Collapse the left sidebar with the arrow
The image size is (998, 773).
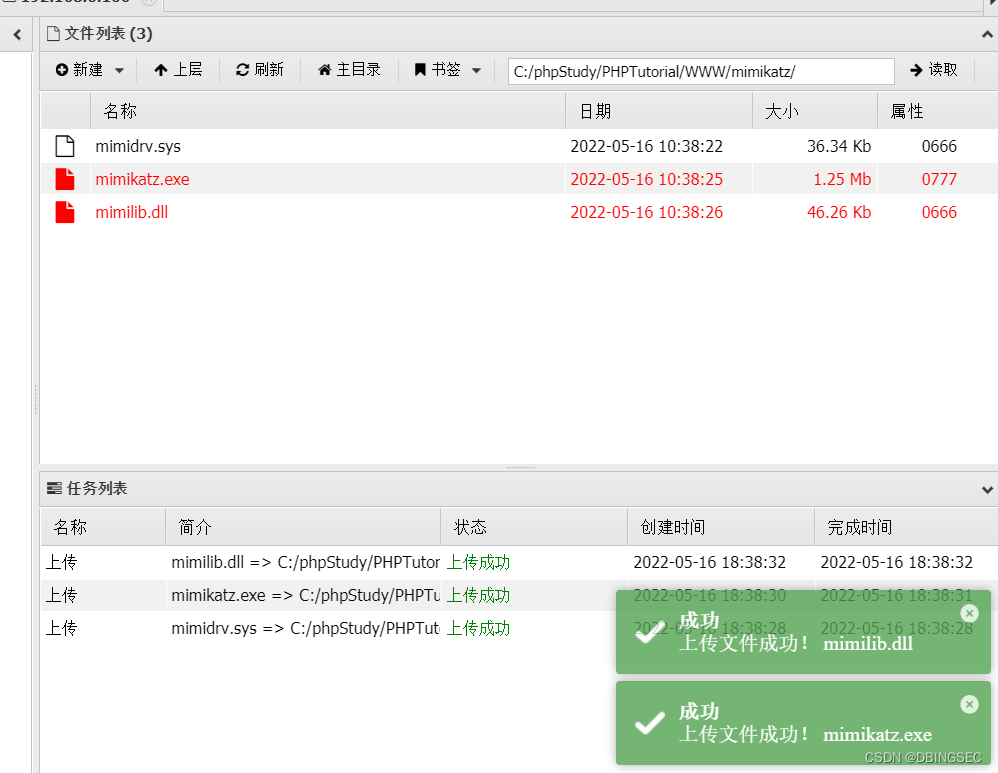point(17,34)
